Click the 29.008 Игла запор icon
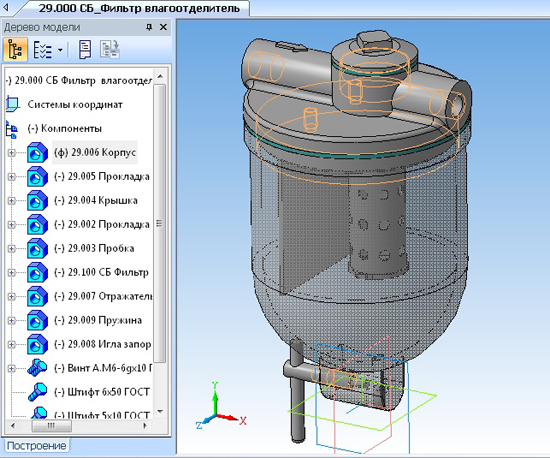 pos(37,344)
